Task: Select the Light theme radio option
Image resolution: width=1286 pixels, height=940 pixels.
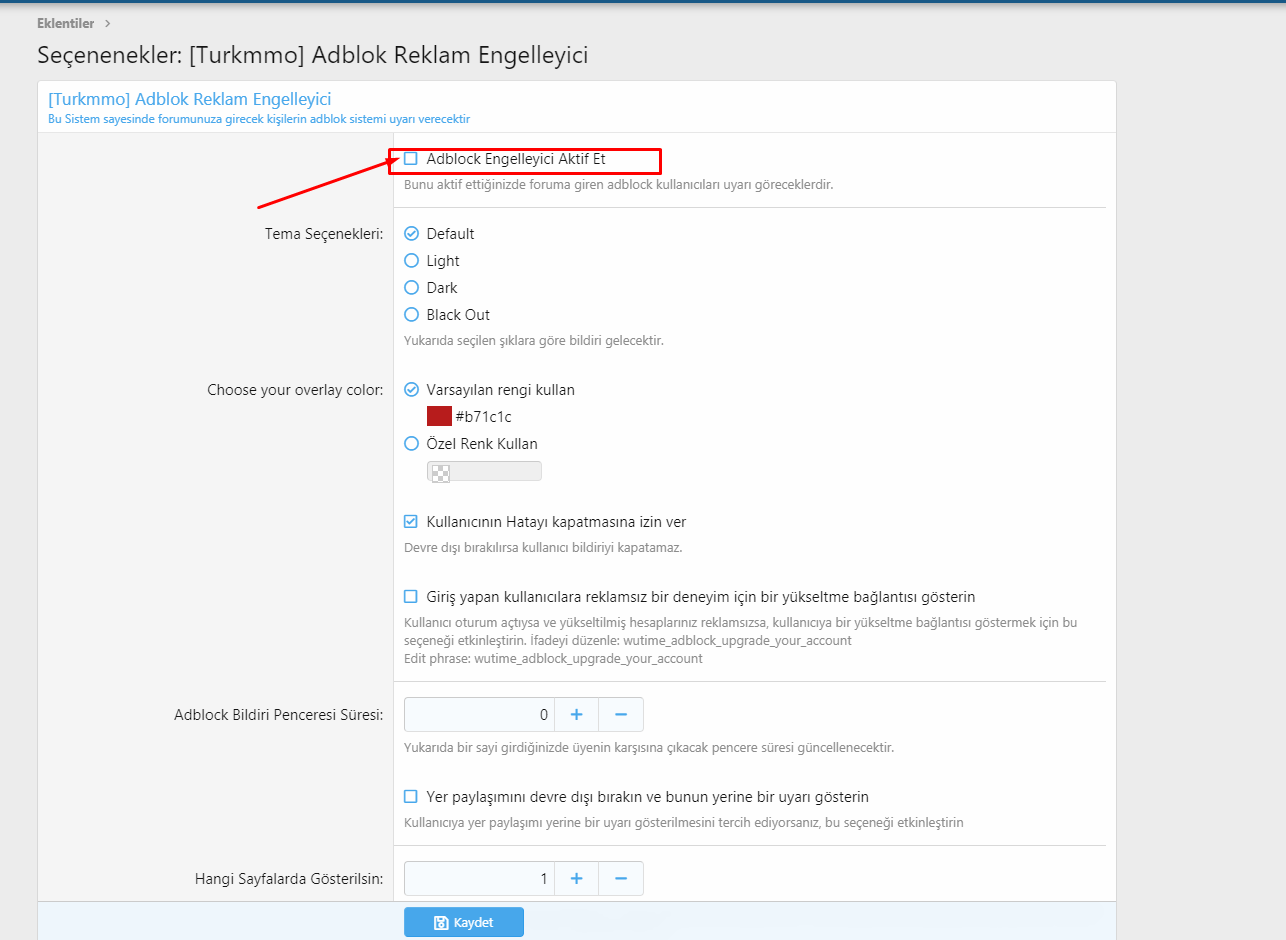Action: point(411,260)
